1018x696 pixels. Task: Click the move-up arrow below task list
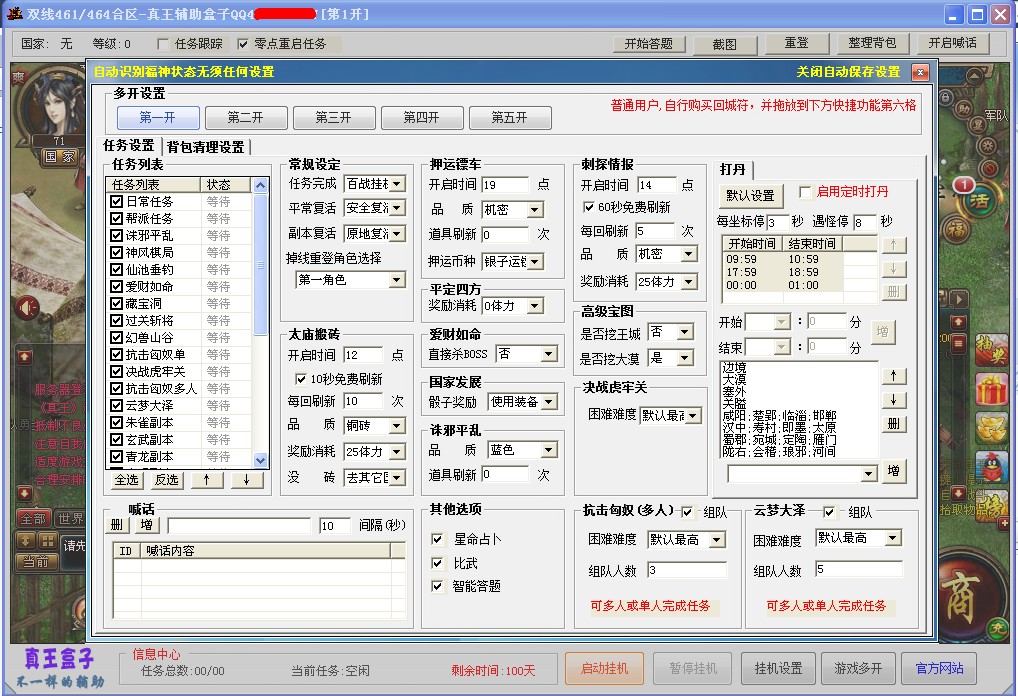[x=207, y=480]
